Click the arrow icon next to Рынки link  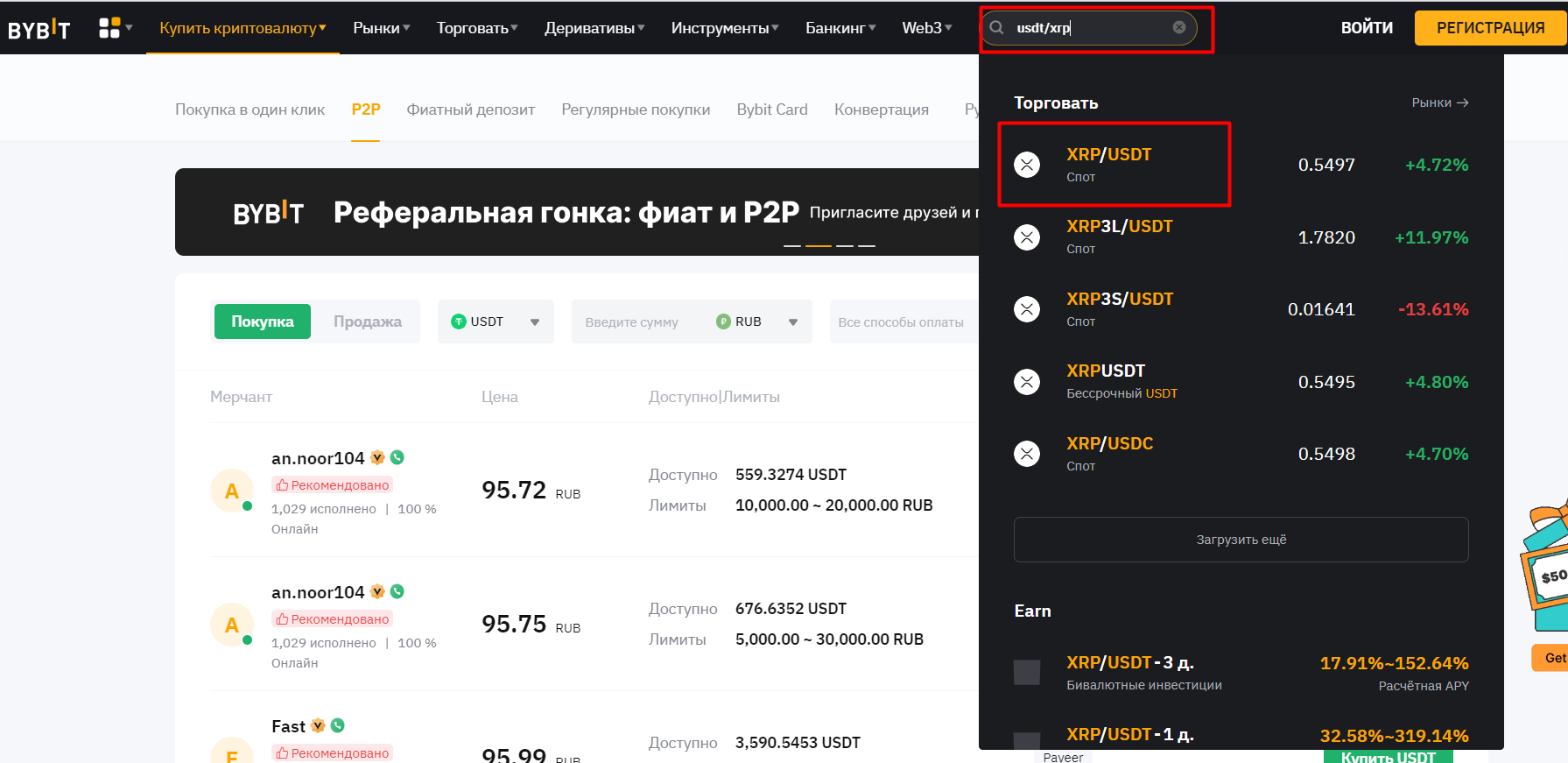click(x=1463, y=102)
